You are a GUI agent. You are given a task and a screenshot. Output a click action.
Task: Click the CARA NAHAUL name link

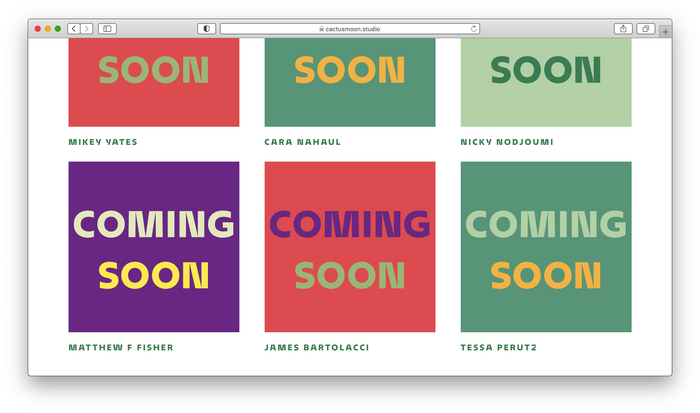(302, 142)
